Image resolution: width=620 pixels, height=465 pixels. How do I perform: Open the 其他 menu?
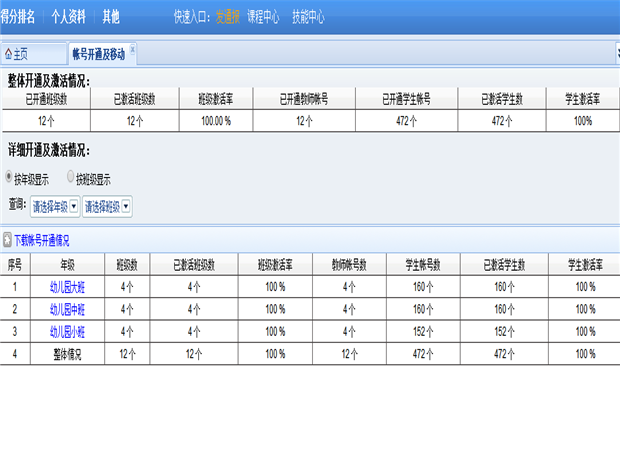point(111,17)
